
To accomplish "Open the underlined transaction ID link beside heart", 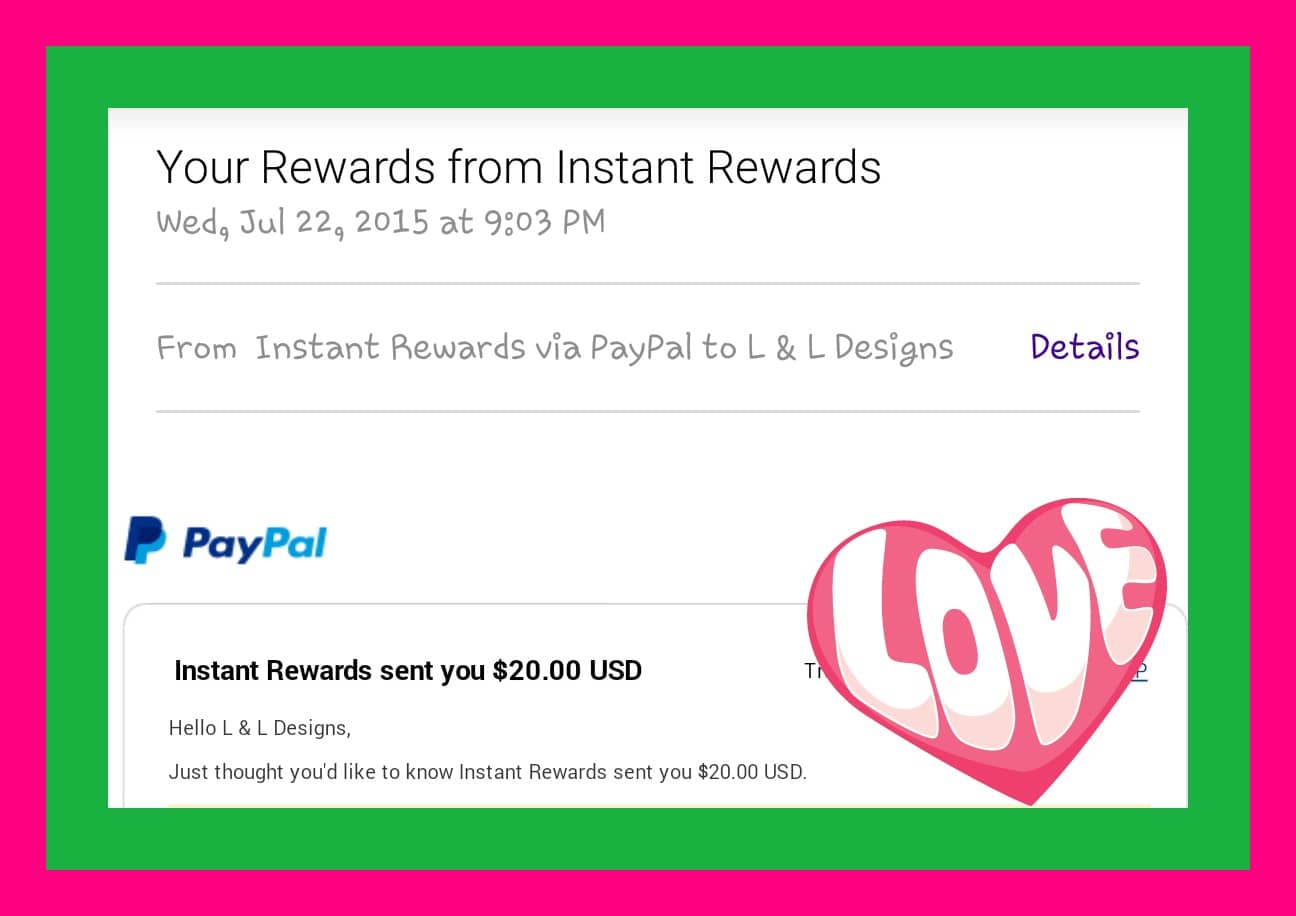I will point(1138,672).
